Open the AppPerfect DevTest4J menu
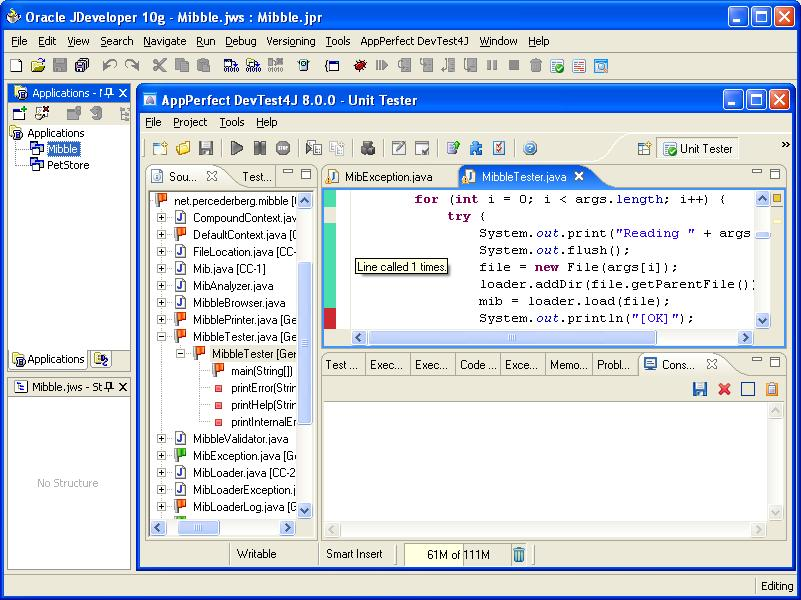The image size is (801, 600). click(x=414, y=41)
